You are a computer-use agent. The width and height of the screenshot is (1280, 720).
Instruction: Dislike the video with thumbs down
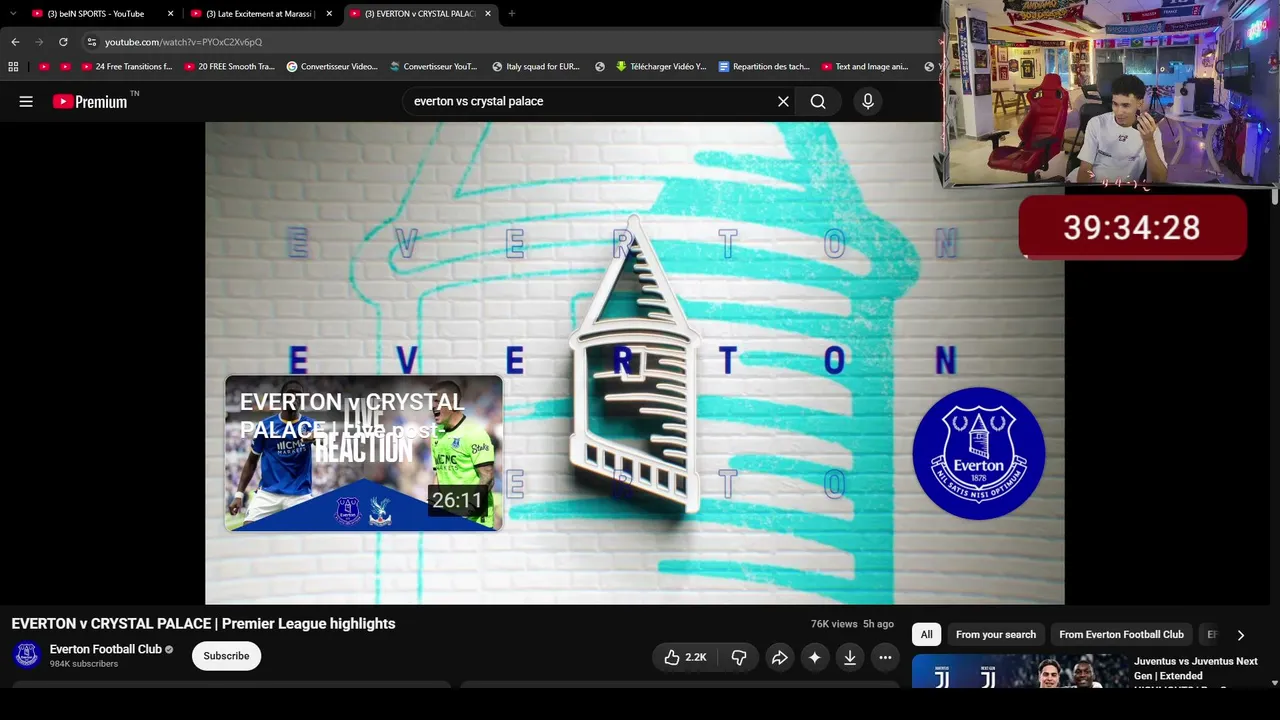(x=739, y=657)
